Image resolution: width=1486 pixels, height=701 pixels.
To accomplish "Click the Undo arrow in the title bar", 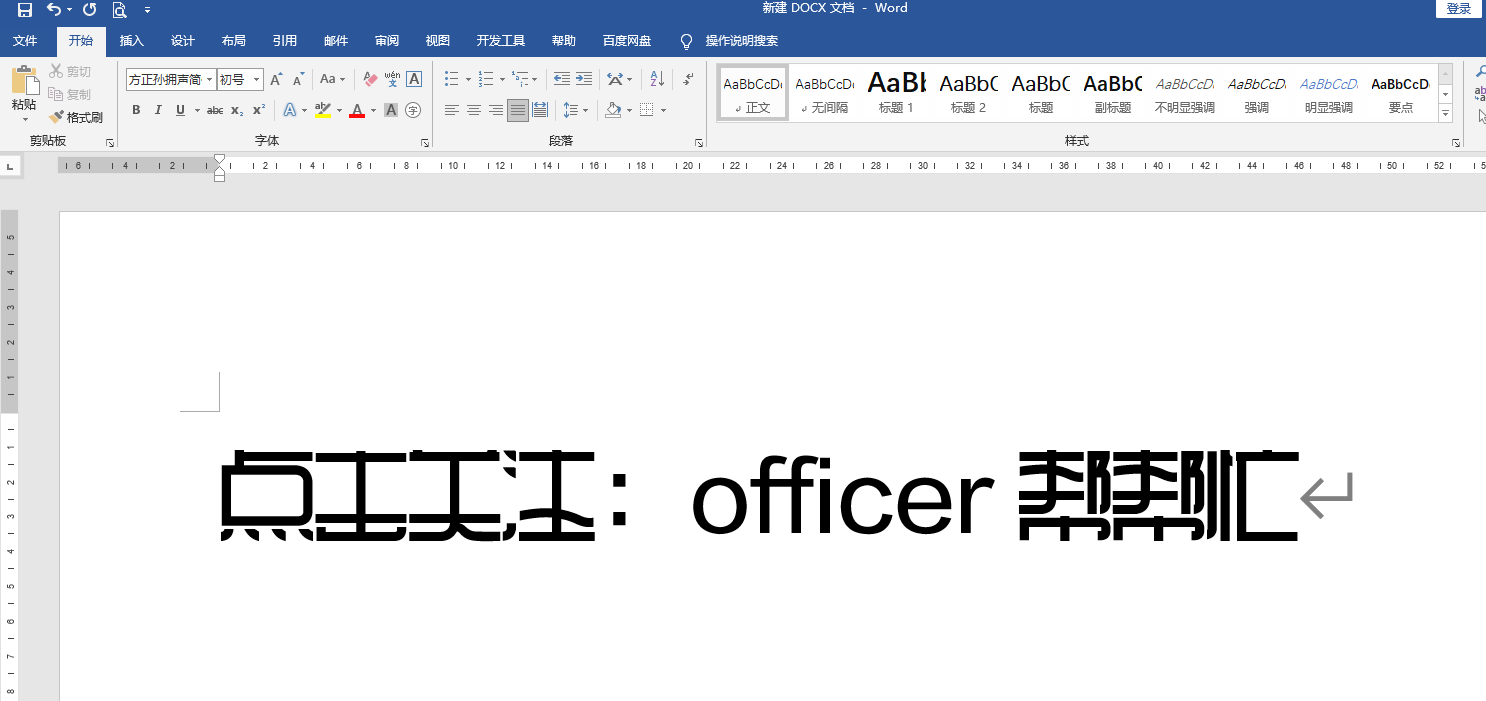I will pyautogui.click(x=54, y=10).
